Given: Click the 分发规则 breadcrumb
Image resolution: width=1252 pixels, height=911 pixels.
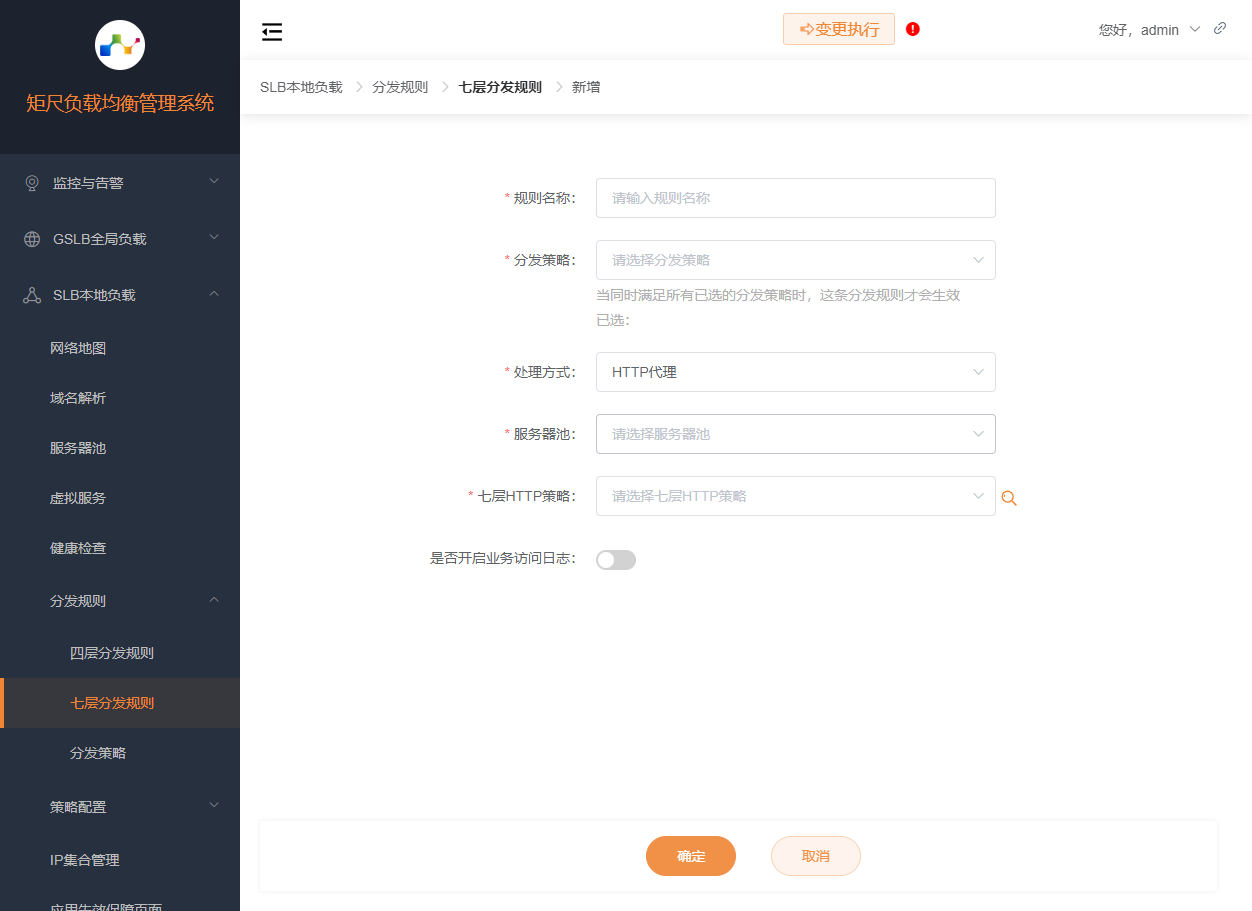Looking at the screenshot, I should (400, 87).
